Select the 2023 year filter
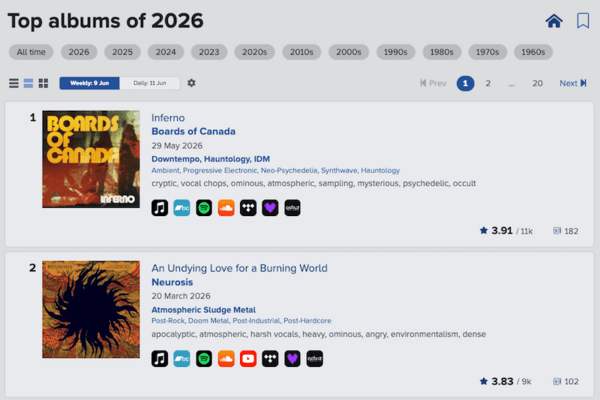The width and height of the screenshot is (600, 400). pyautogui.click(x=209, y=52)
